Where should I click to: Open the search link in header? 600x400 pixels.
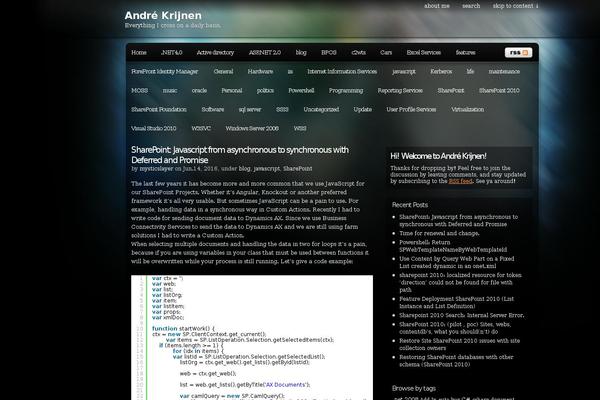(471, 6)
